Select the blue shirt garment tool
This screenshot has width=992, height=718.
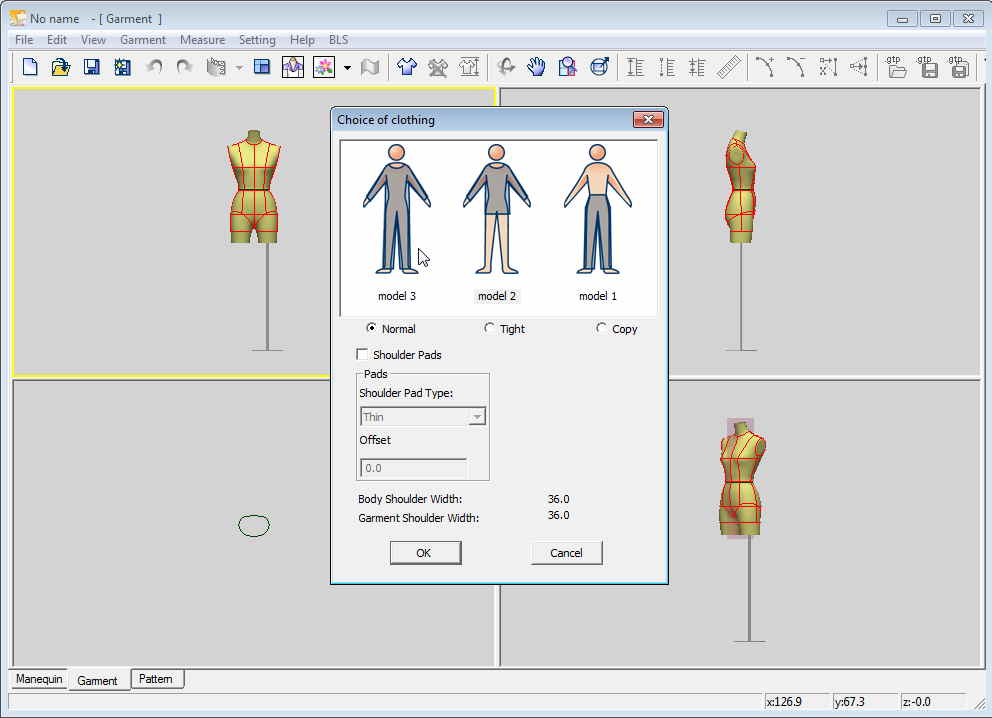pos(406,67)
